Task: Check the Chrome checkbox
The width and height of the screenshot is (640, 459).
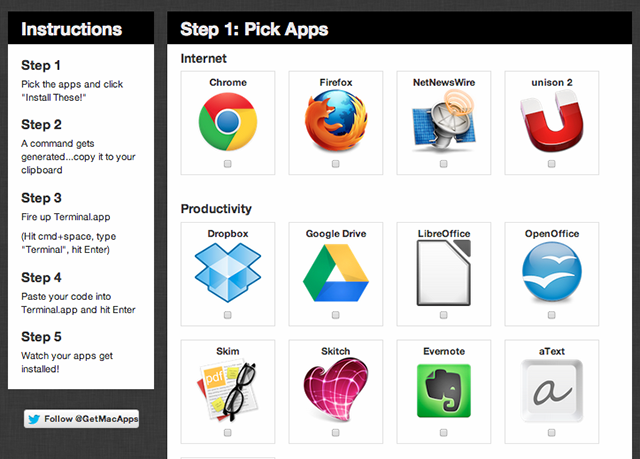Action: (x=228, y=163)
